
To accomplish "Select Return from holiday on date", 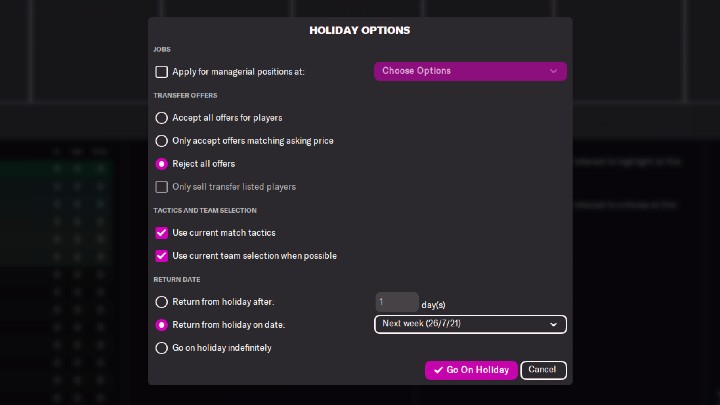I will pos(162,325).
